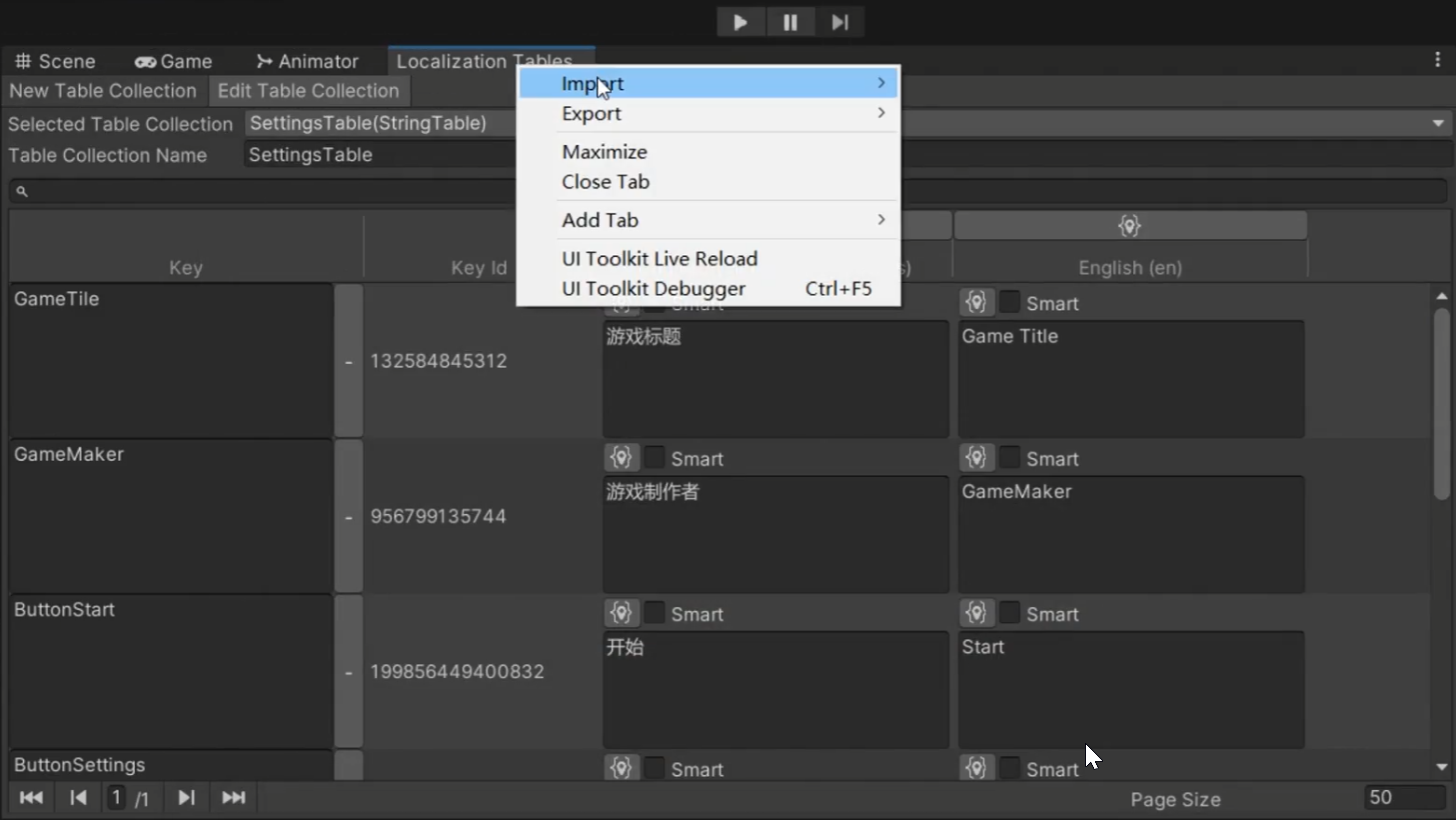This screenshot has height=820, width=1456.
Task: Enable Smart for ButtonStart Chinese entry
Action: pos(655,612)
